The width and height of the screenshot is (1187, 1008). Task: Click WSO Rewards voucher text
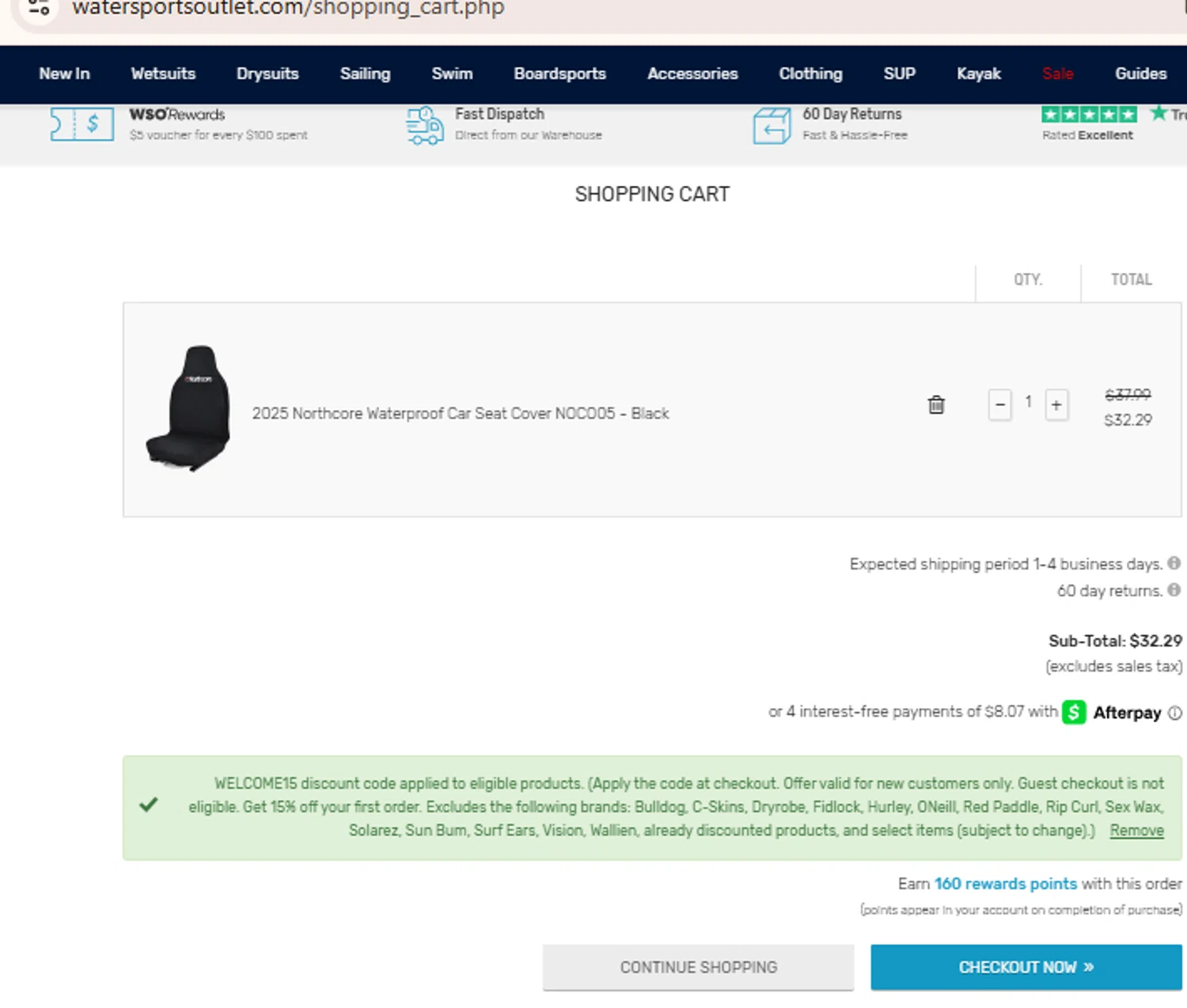(218, 124)
